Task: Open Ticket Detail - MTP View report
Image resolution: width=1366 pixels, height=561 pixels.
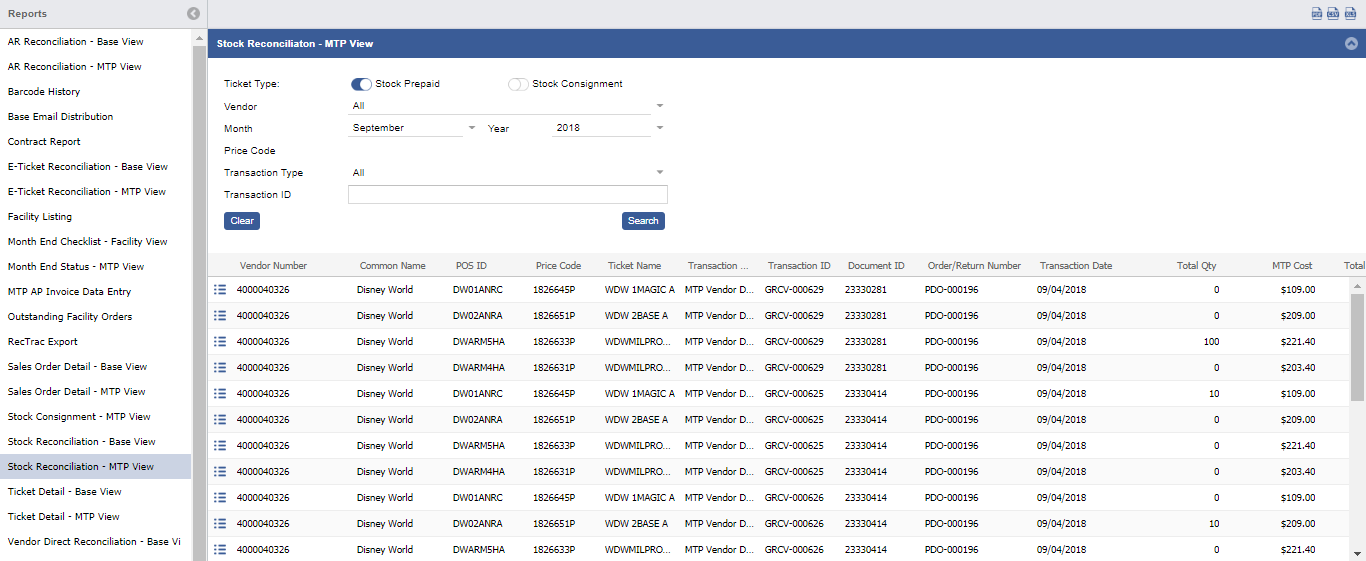Action: click(x=64, y=517)
